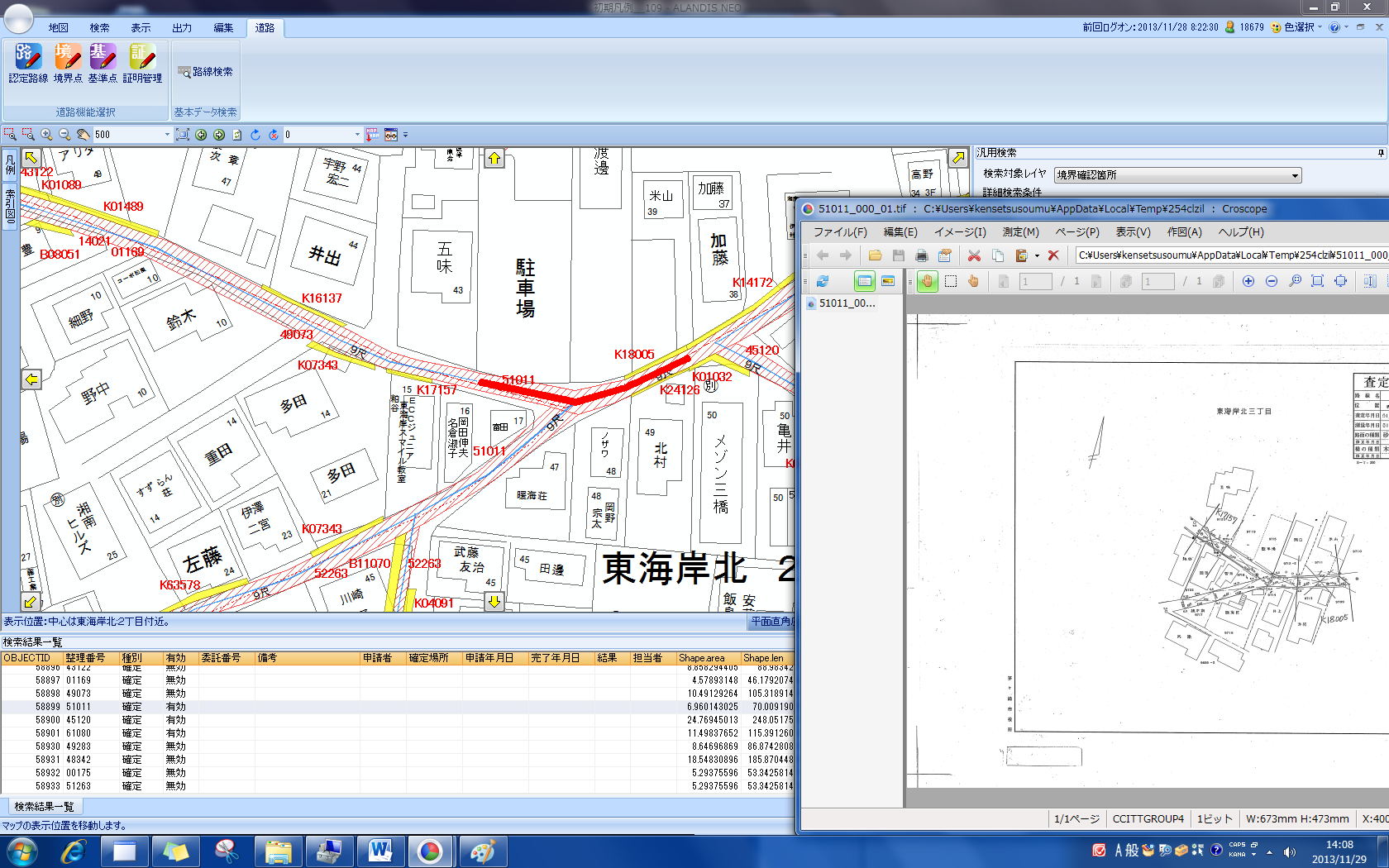Click the red scissors cut icon

tap(974, 255)
